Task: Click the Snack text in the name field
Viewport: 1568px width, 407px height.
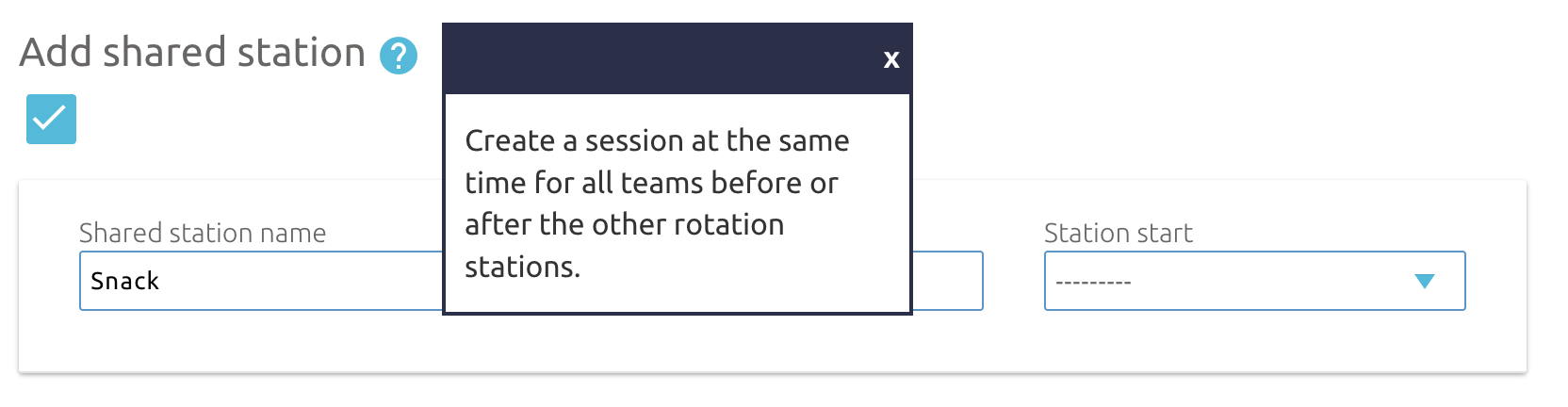Action: click(124, 281)
